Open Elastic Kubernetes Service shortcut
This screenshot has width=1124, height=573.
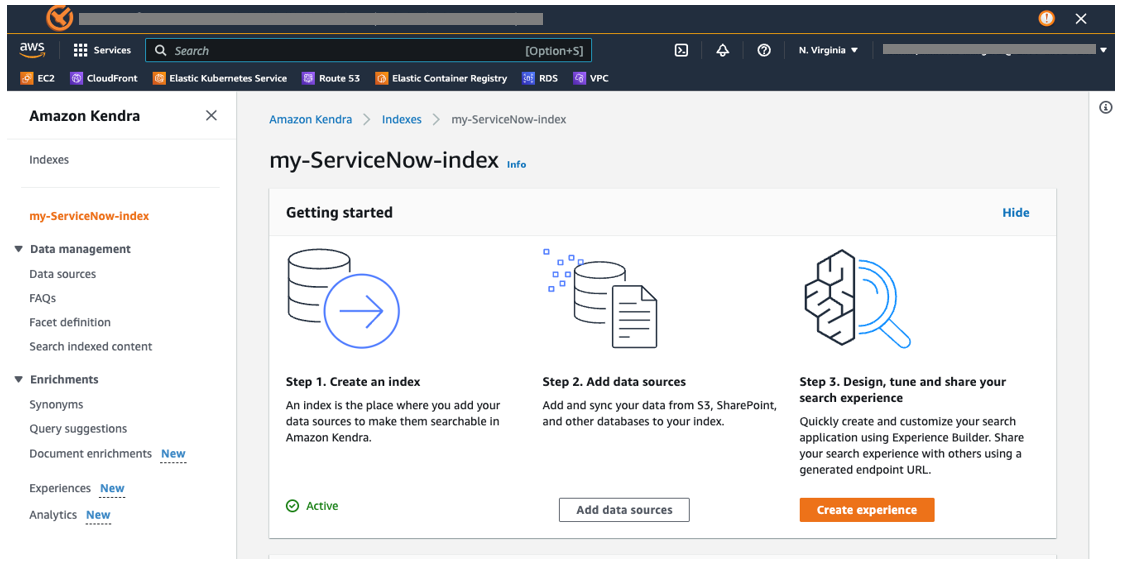point(220,78)
